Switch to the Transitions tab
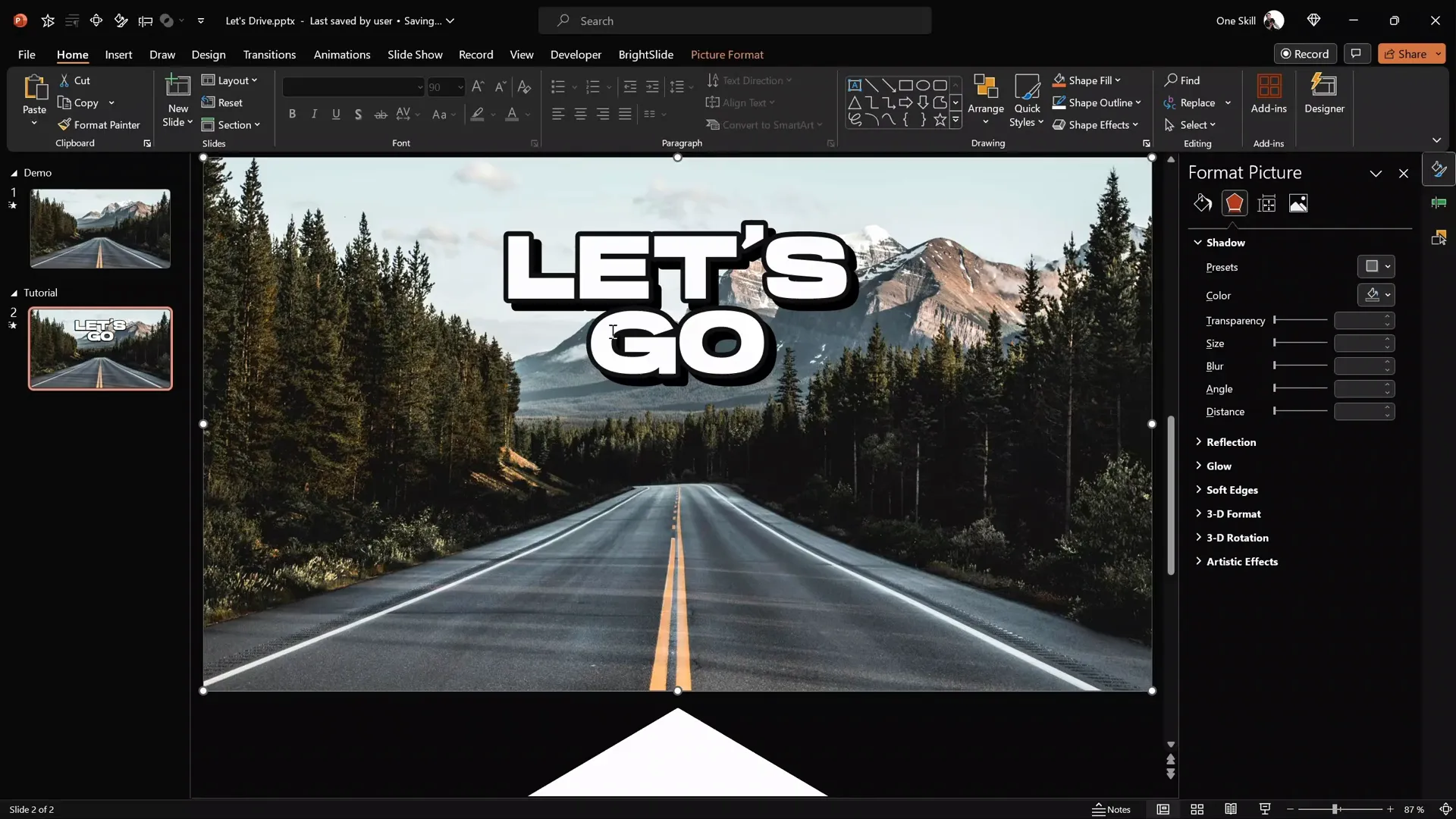Screen dimensions: 1456x819 (x=269, y=55)
